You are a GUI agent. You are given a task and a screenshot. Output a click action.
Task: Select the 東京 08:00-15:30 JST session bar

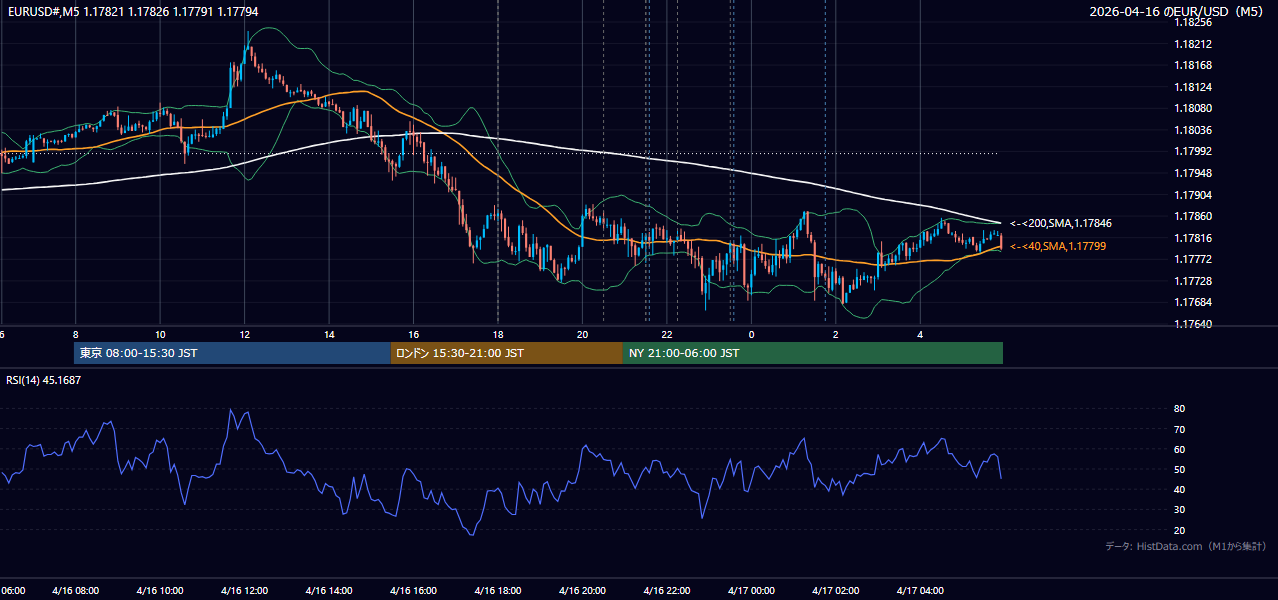(232, 353)
